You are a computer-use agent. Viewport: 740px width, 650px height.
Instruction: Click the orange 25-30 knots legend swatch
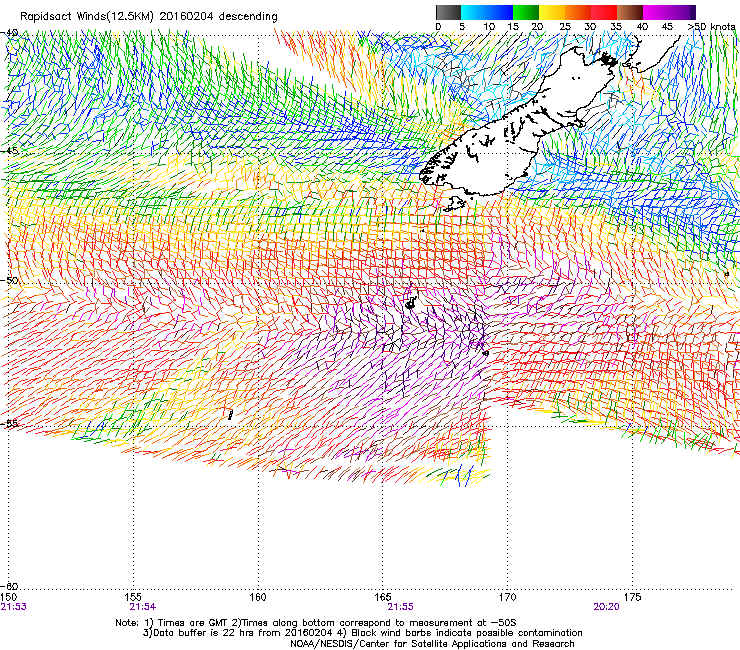578,12
